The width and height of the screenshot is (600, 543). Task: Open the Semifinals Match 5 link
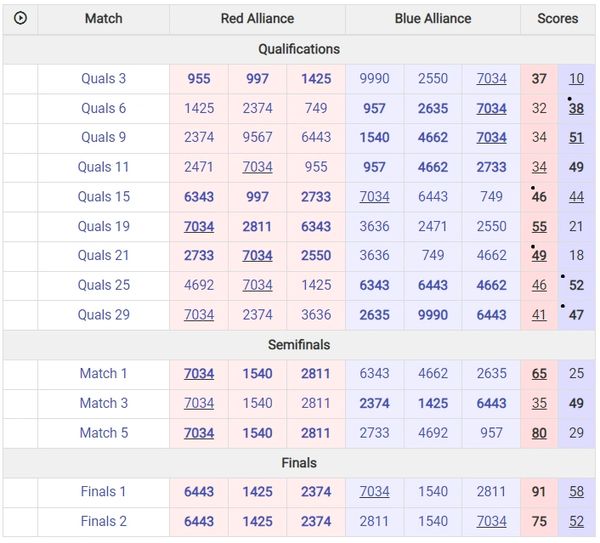pos(104,432)
